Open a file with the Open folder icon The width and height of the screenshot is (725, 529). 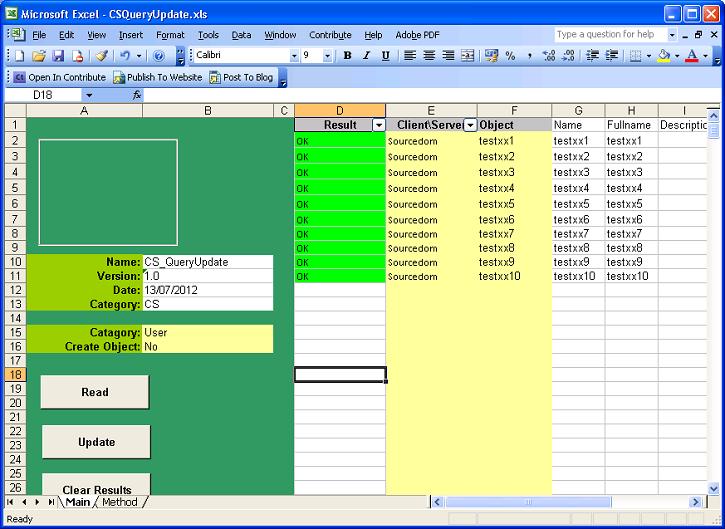point(39,56)
